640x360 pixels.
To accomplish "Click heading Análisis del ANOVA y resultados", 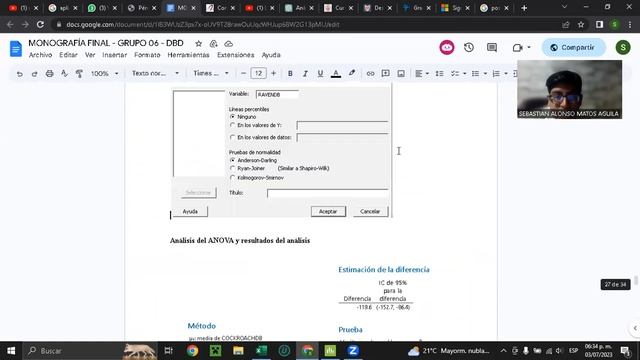I will [x=240, y=240].
